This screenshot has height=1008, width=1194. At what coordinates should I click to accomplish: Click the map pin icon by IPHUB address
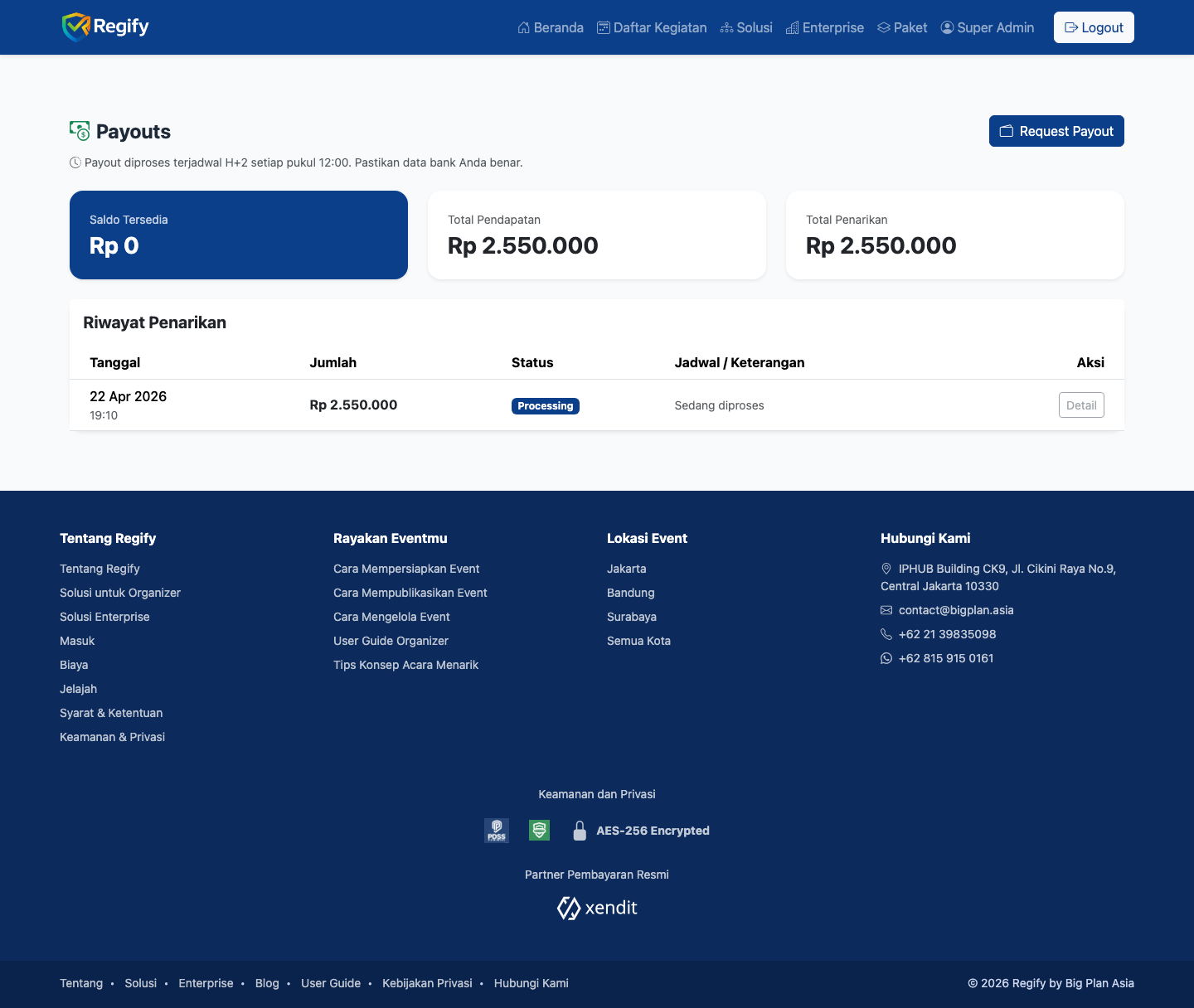click(x=886, y=569)
